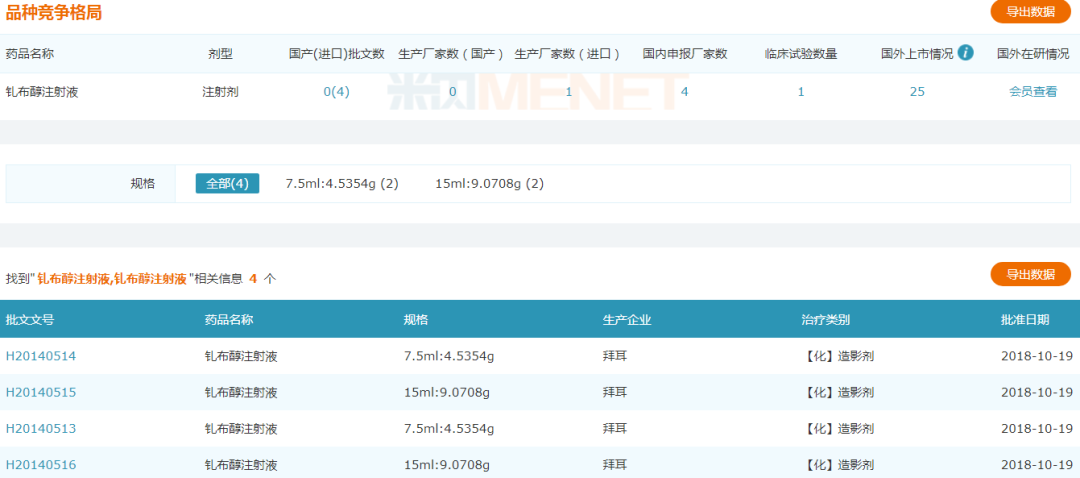This screenshot has width=1080, height=478.
Task: Open approval number H20140514
Action: [x=41, y=356]
